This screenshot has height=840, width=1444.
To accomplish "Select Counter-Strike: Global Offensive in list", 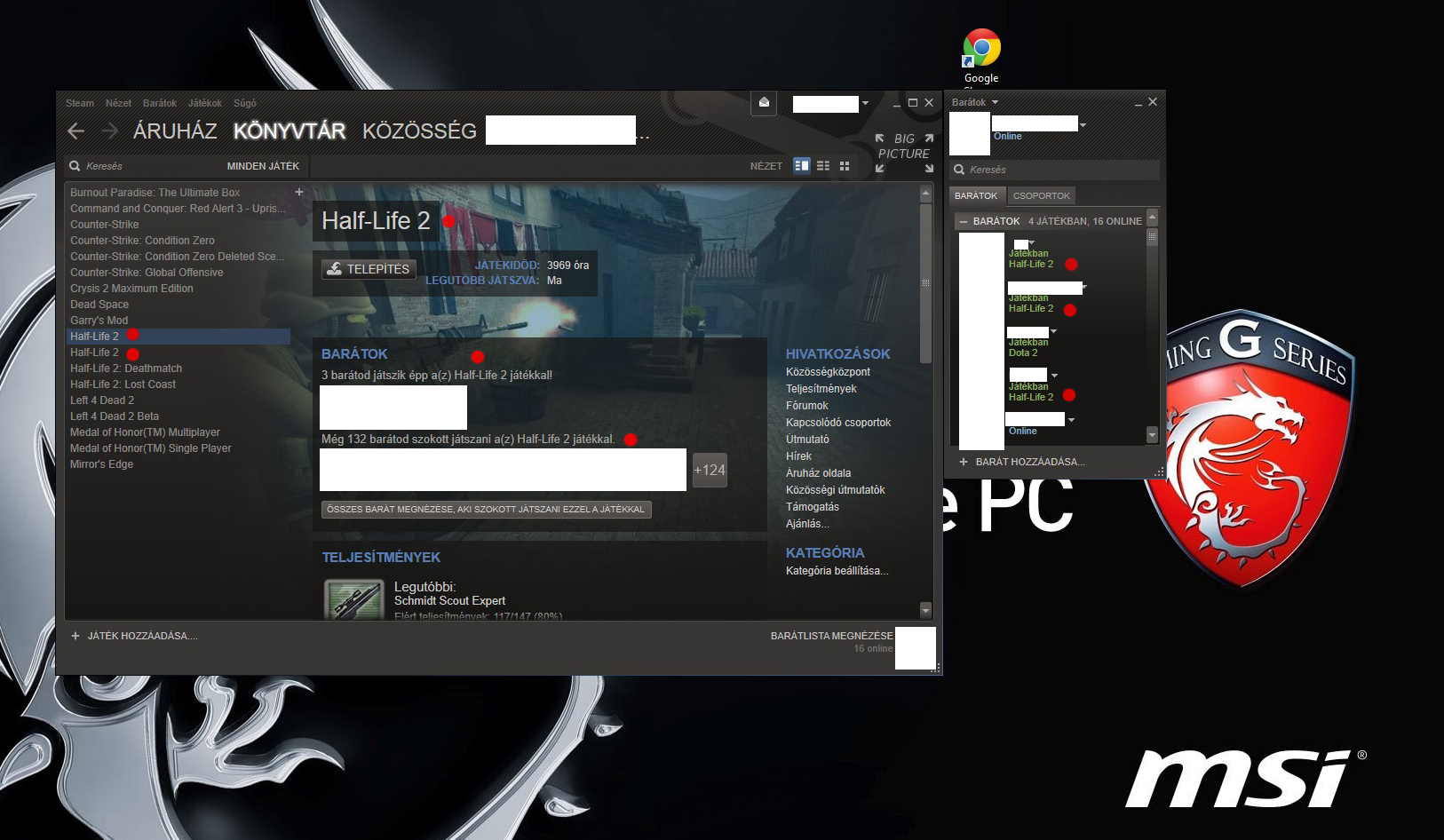I will [147, 273].
